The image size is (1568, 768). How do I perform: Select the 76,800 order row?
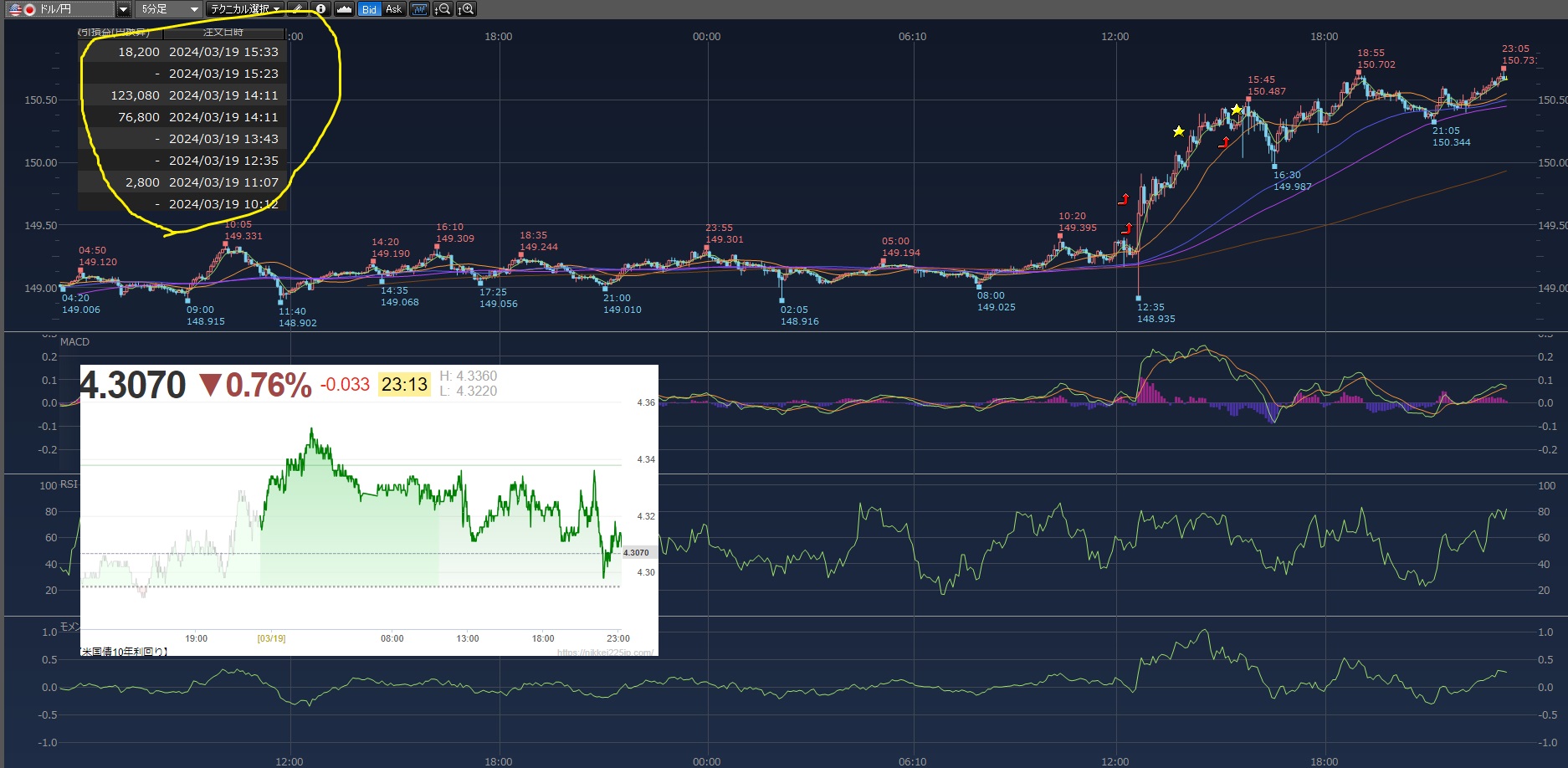(182, 117)
